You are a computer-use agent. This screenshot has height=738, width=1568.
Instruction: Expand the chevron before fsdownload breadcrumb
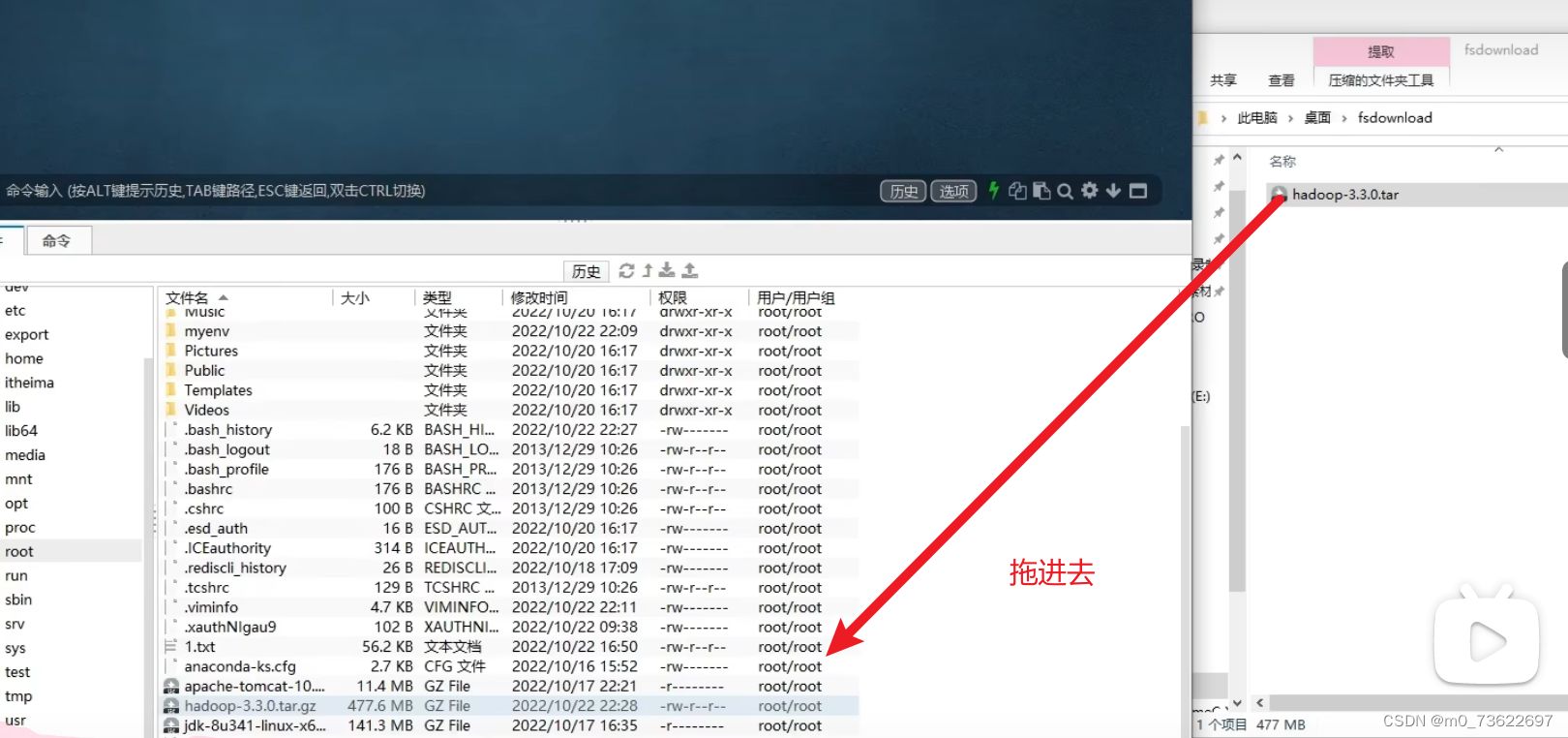pyautogui.click(x=1344, y=118)
